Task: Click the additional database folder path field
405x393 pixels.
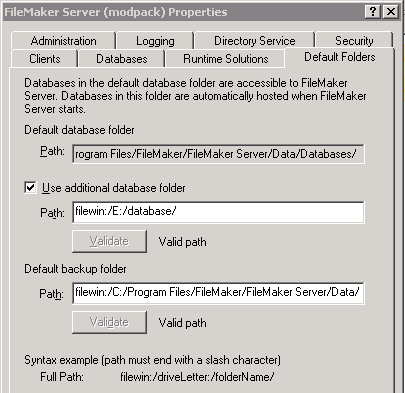Action: (x=218, y=212)
